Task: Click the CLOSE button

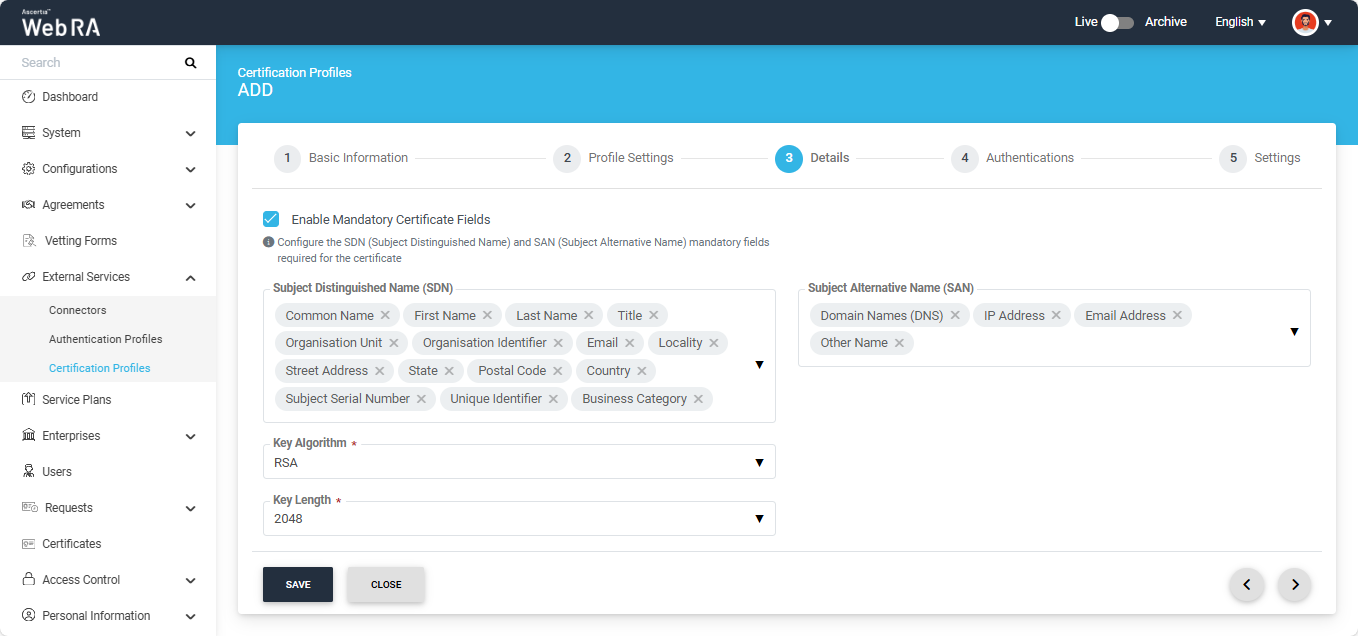Action: tap(386, 584)
